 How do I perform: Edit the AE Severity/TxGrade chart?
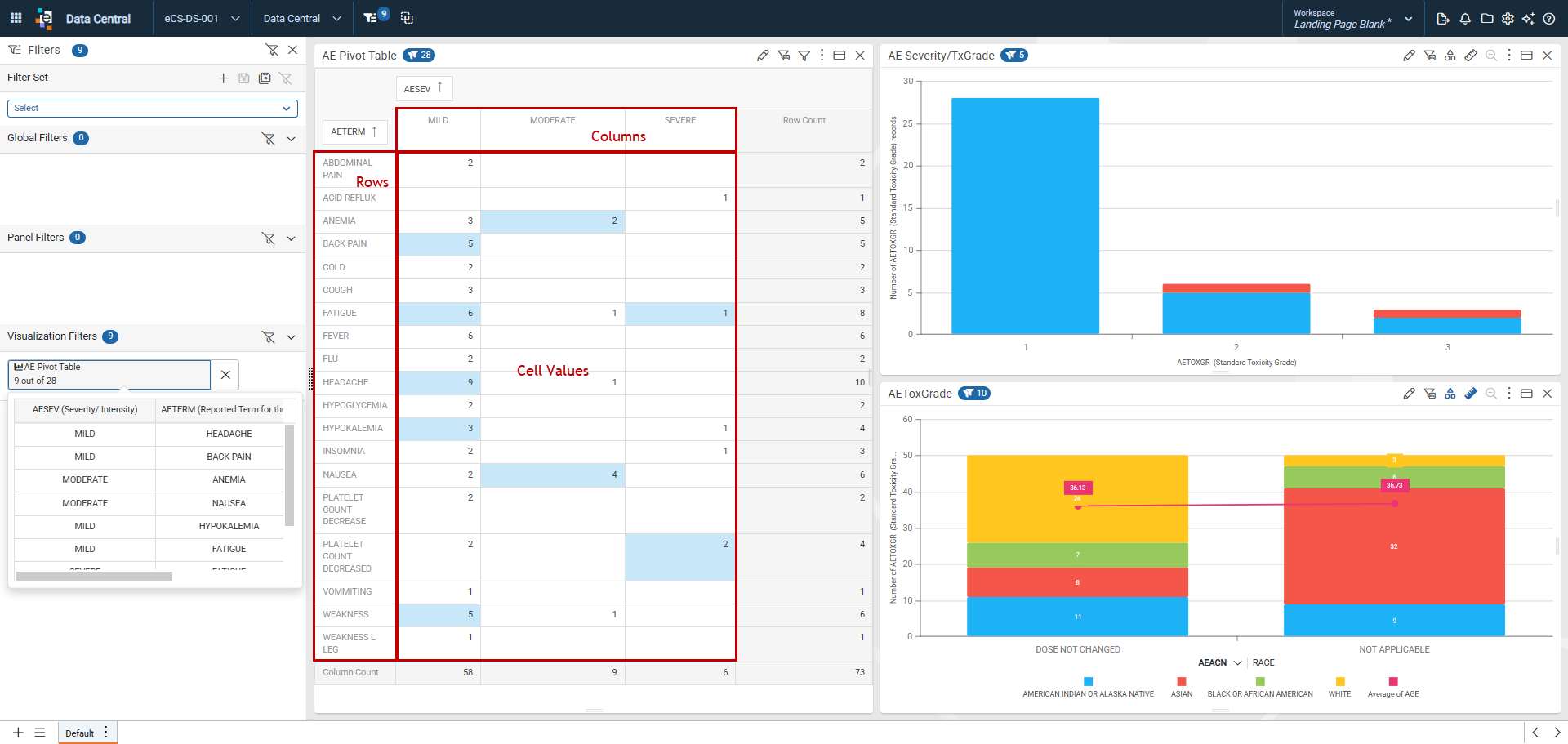click(1409, 56)
